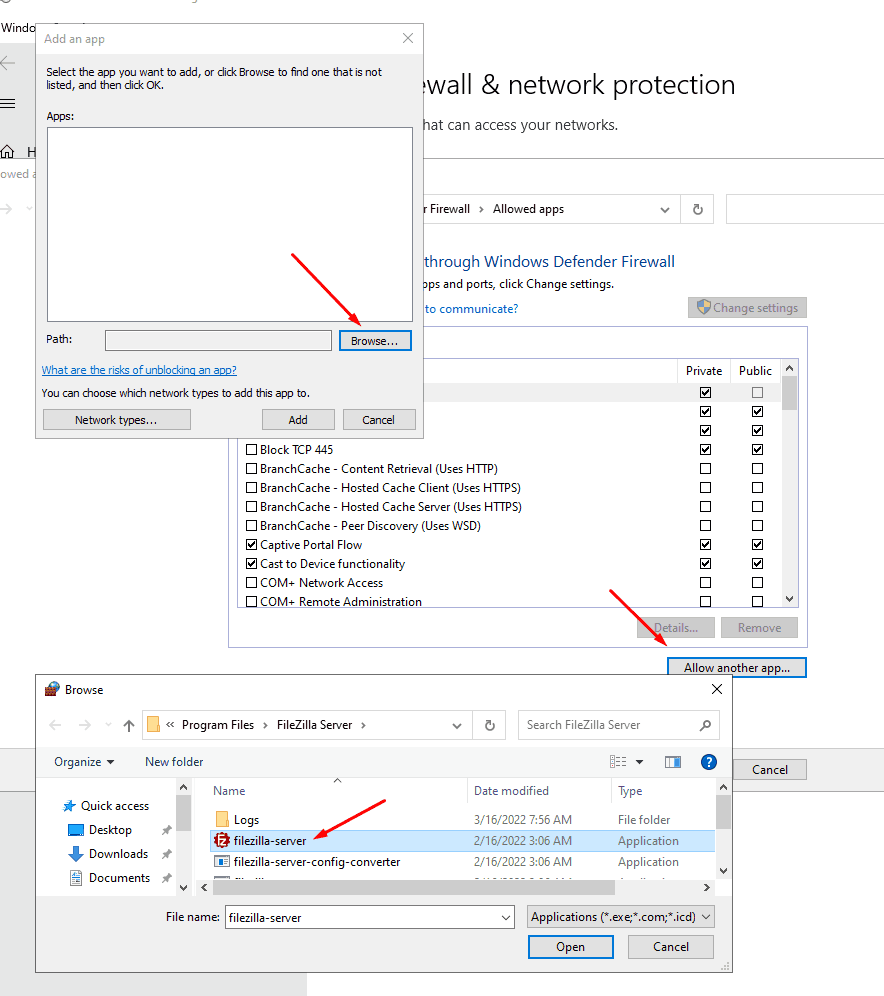Open the File name combo dropdown

coord(506,917)
